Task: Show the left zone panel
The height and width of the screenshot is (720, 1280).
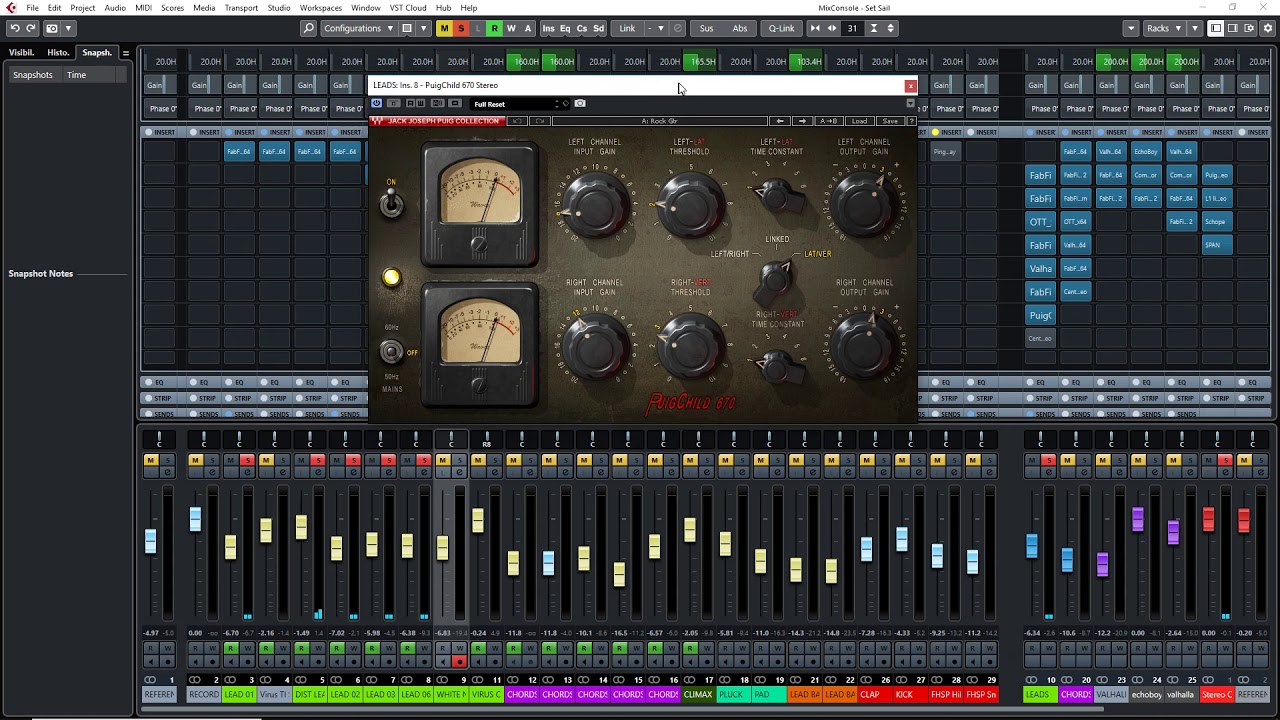Action: tap(1216, 28)
